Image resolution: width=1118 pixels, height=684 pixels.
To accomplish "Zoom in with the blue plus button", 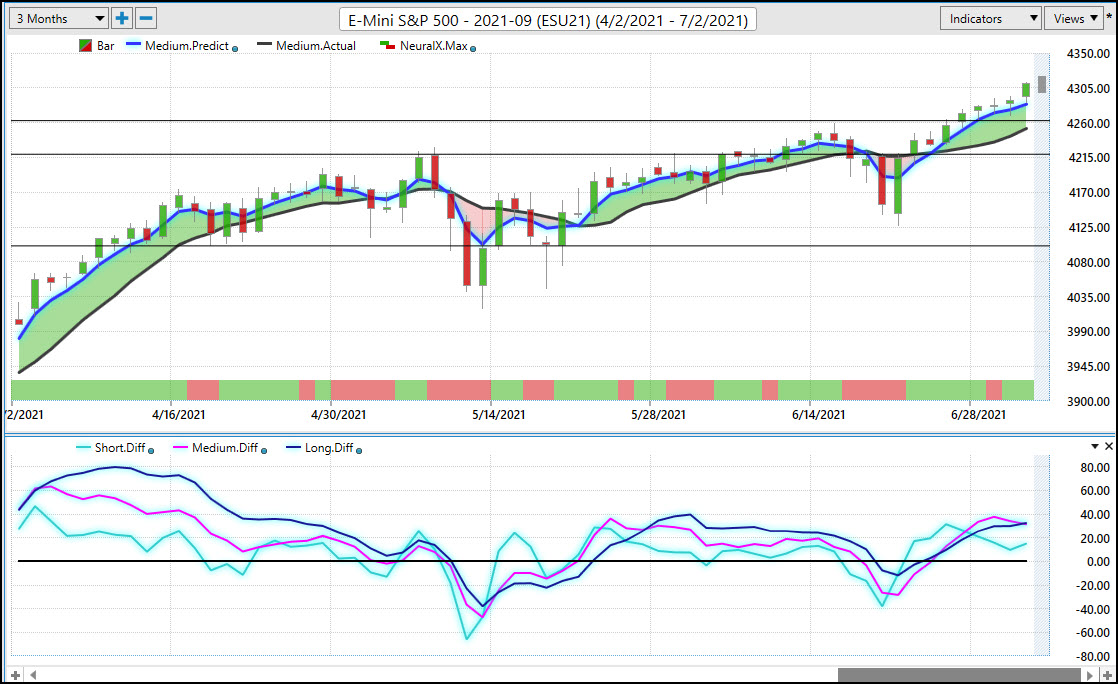I will point(122,19).
